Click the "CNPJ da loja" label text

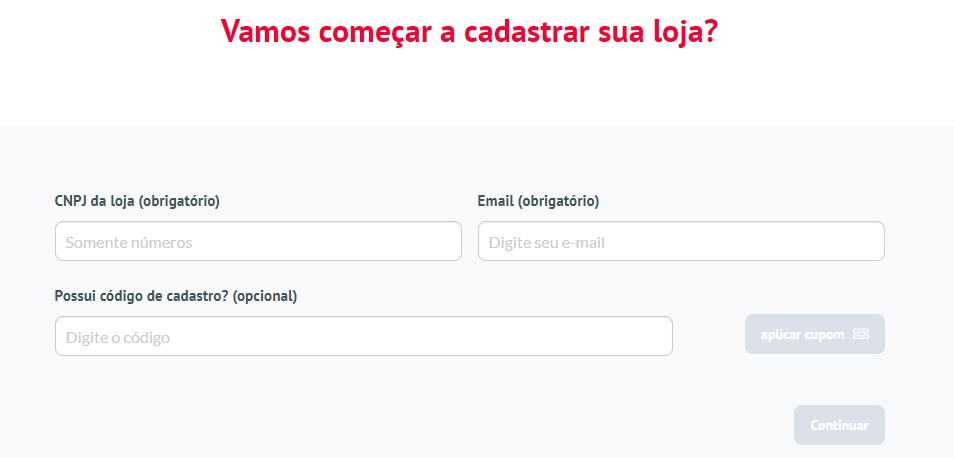(x=95, y=201)
